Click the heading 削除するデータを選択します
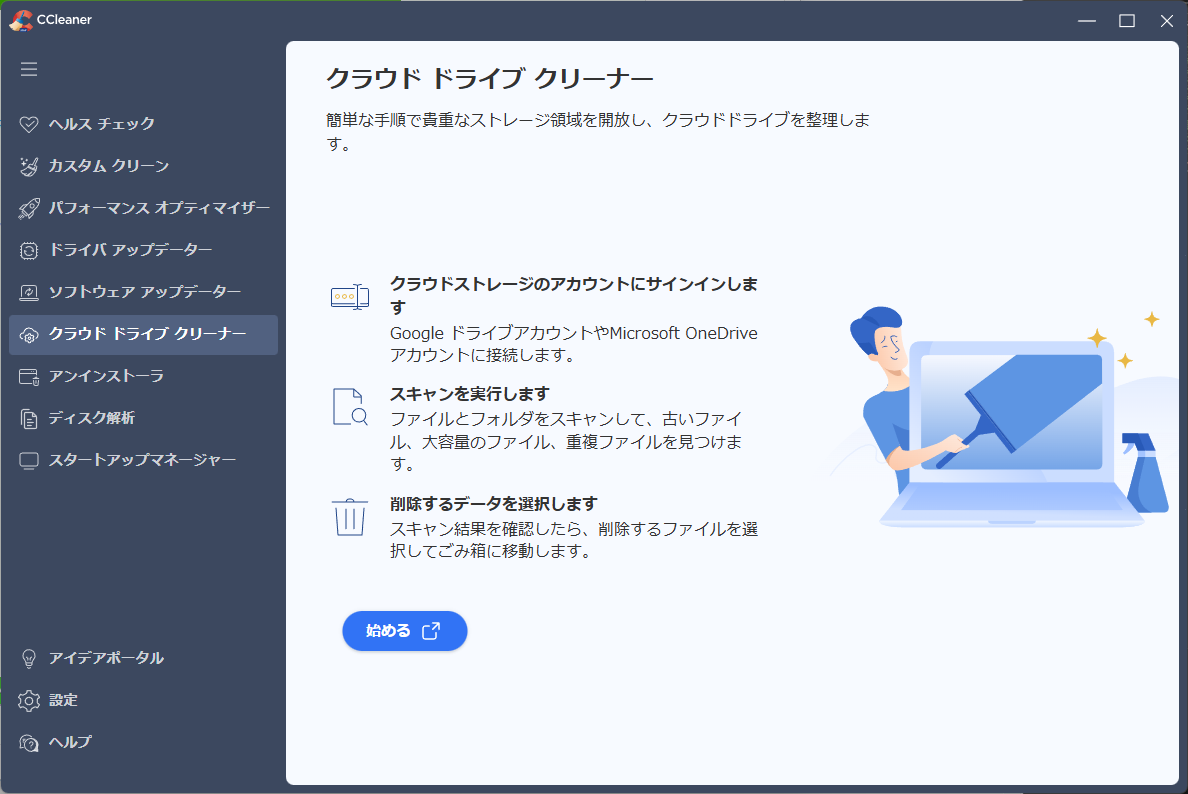Viewport: 1188px width, 794px height. [493, 504]
